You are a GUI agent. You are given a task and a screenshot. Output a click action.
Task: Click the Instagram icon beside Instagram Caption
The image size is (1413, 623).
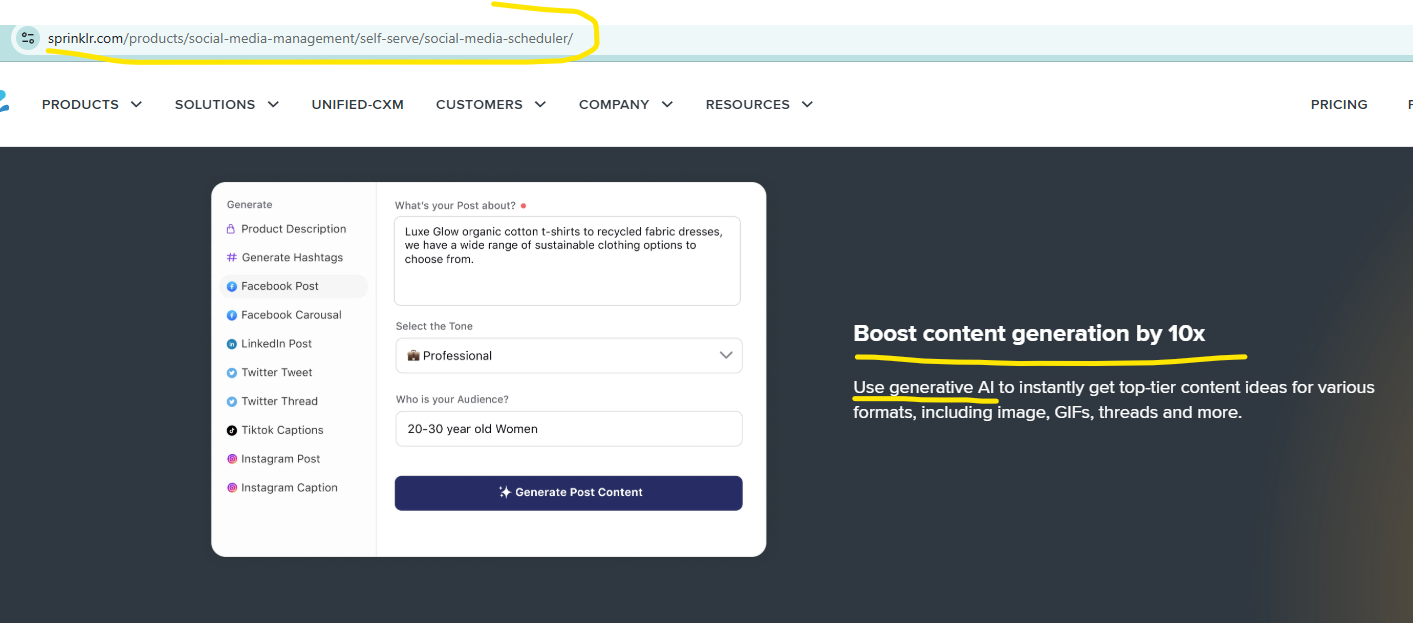pos(232,488)
